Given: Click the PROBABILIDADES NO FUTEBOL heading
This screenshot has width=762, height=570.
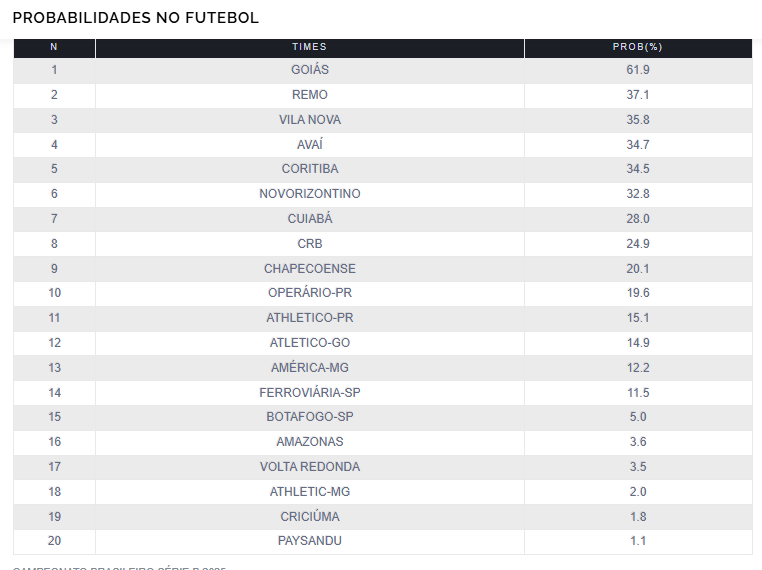Looking at the screenshot, I should point(135,18).
